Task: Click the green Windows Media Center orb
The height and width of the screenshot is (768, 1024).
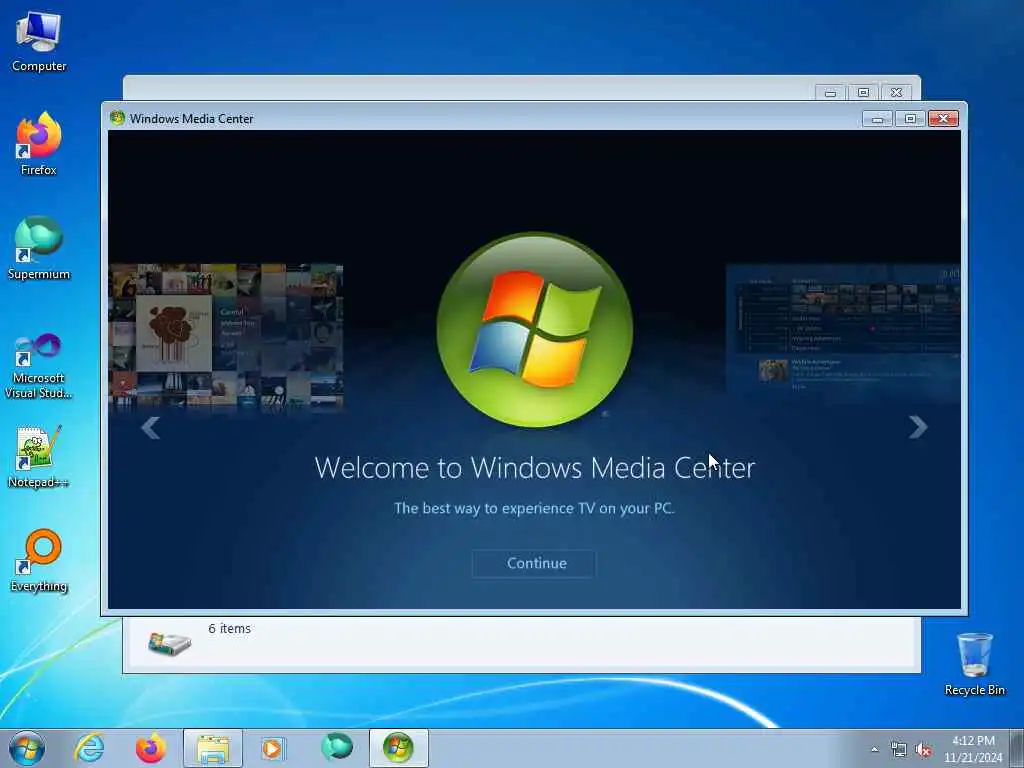Action: point(535,330)
